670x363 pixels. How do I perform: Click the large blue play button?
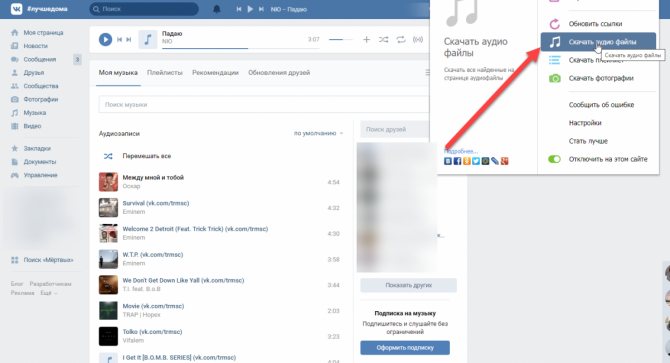tap(105, 40)
